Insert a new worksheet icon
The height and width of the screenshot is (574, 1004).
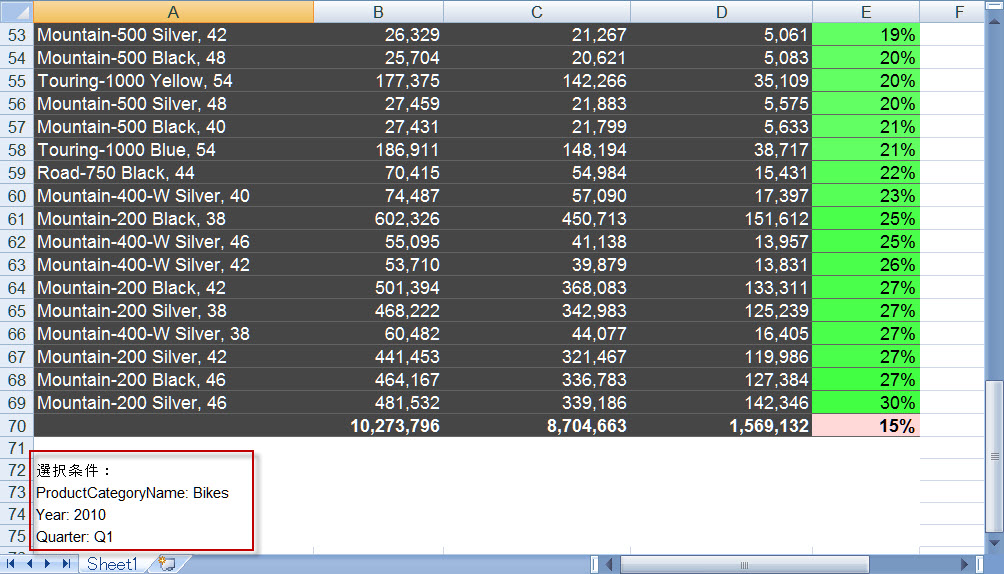tap(166, 564)
